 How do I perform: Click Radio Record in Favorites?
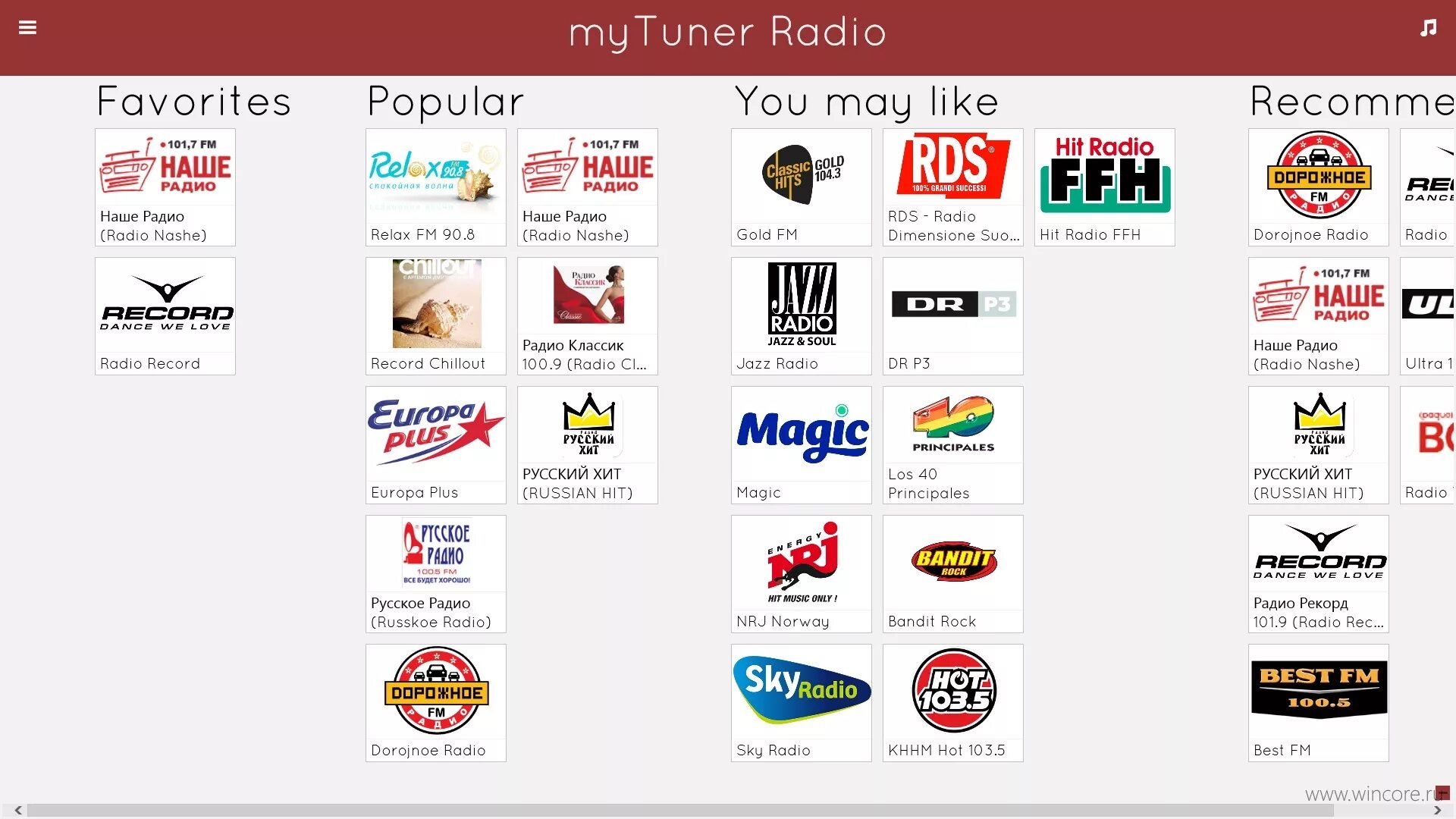coord(165,315)
